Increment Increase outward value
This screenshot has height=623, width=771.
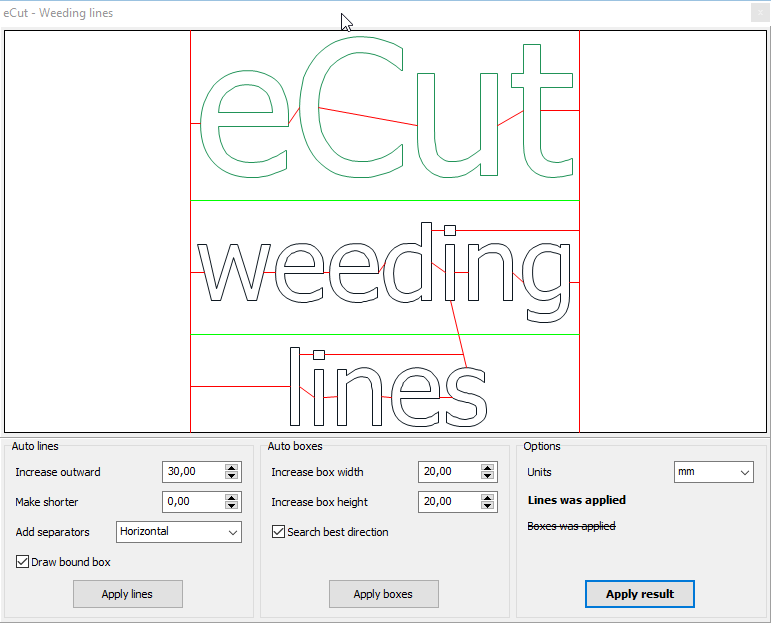tap(232, 468)
